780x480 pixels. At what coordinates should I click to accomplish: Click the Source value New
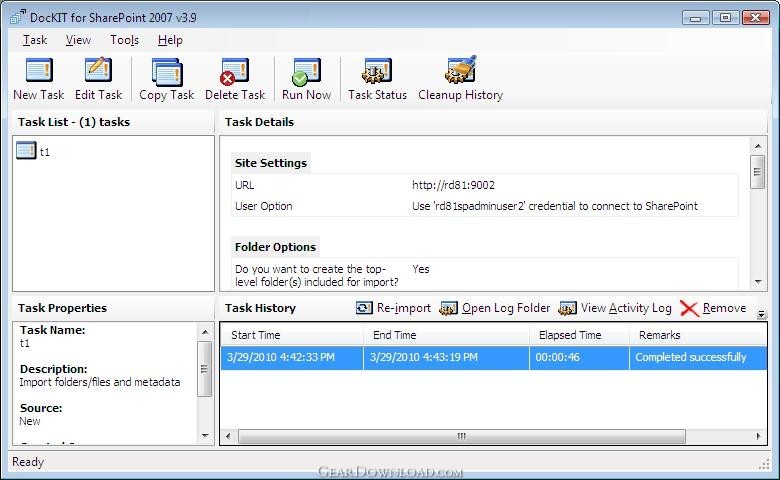point(30,421)
